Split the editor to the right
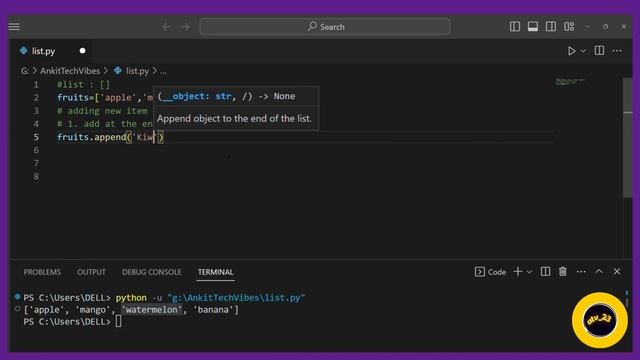This screenshot has width=640, height=360. point(599,51)
